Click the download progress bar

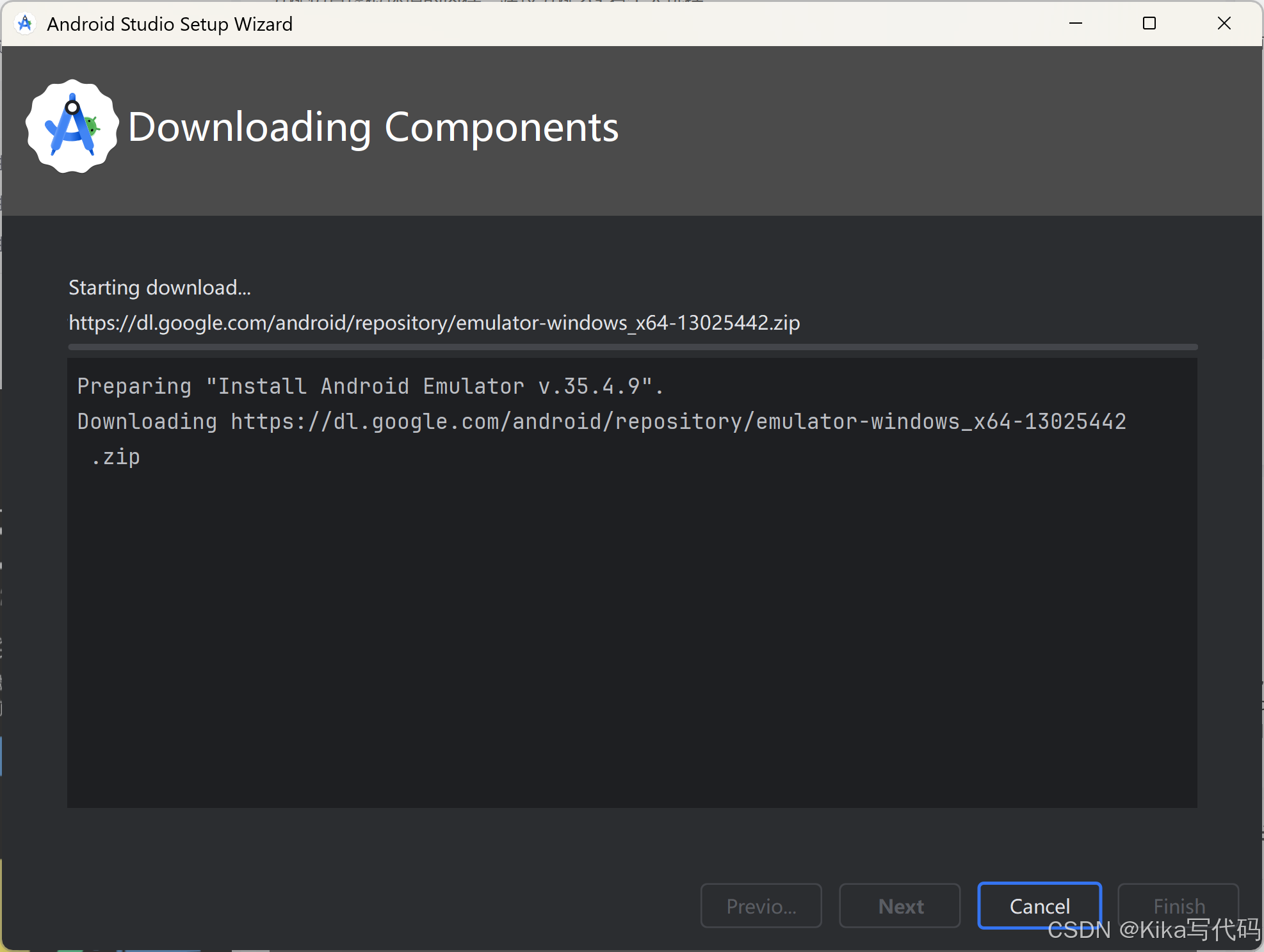633,347
